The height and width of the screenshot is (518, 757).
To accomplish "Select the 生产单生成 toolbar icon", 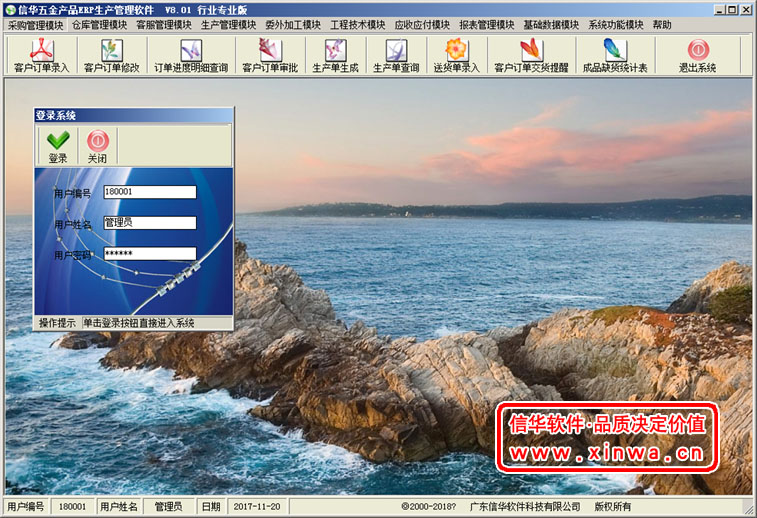I will coord(336,54).
